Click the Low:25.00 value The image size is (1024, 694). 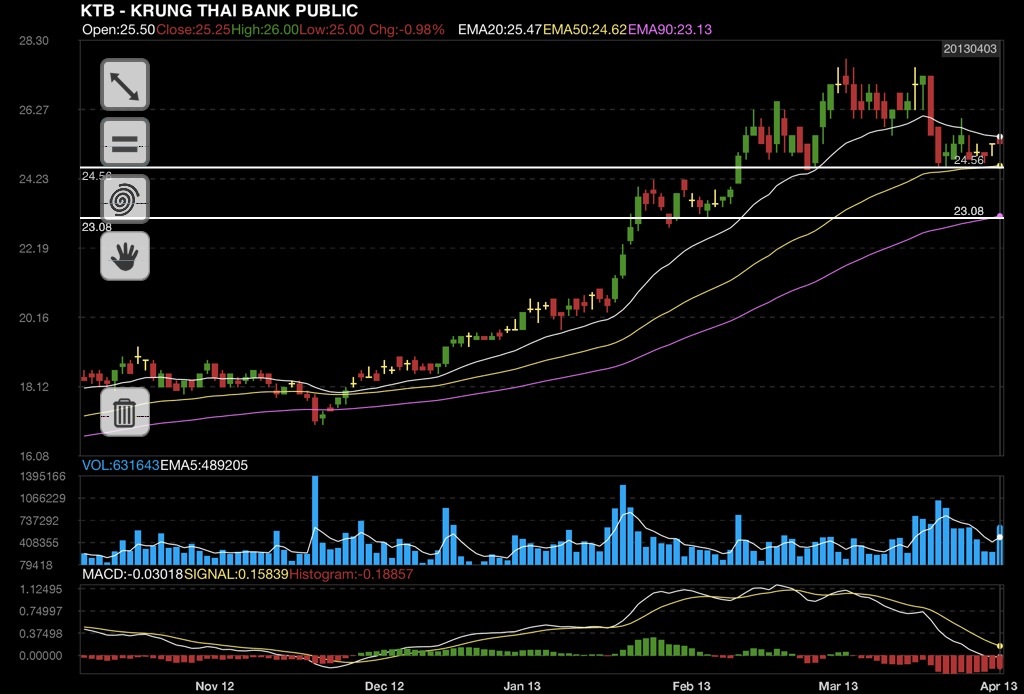tap(332, 29)
